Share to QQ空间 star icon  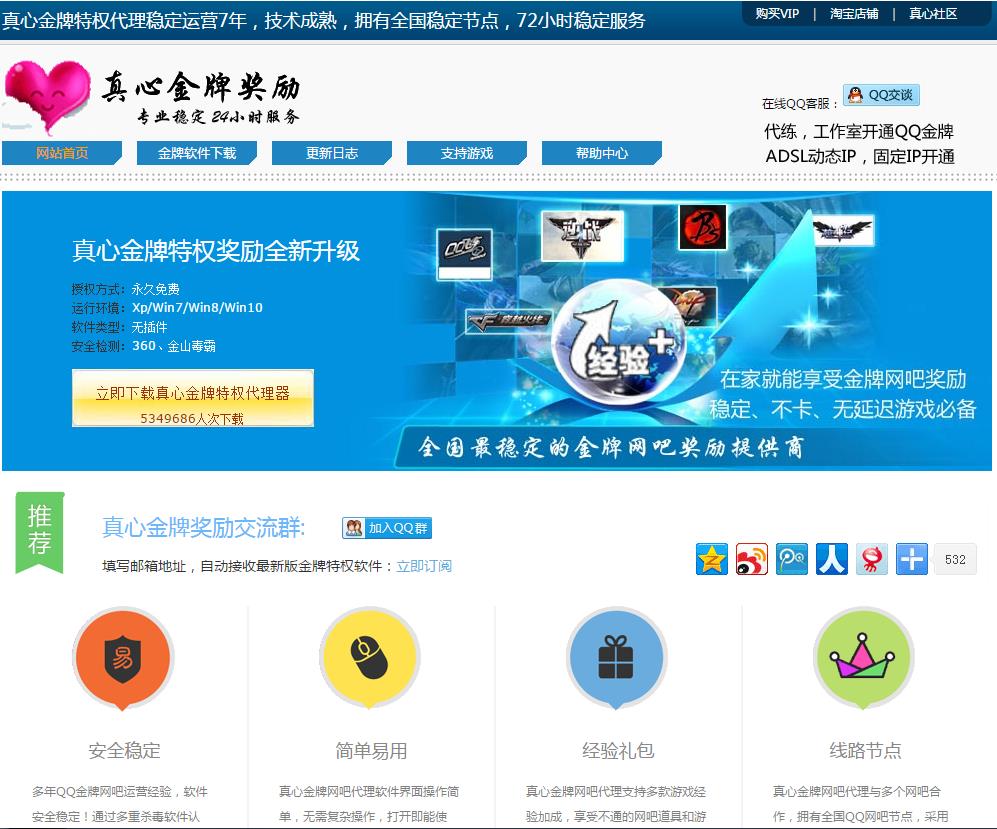712,559
